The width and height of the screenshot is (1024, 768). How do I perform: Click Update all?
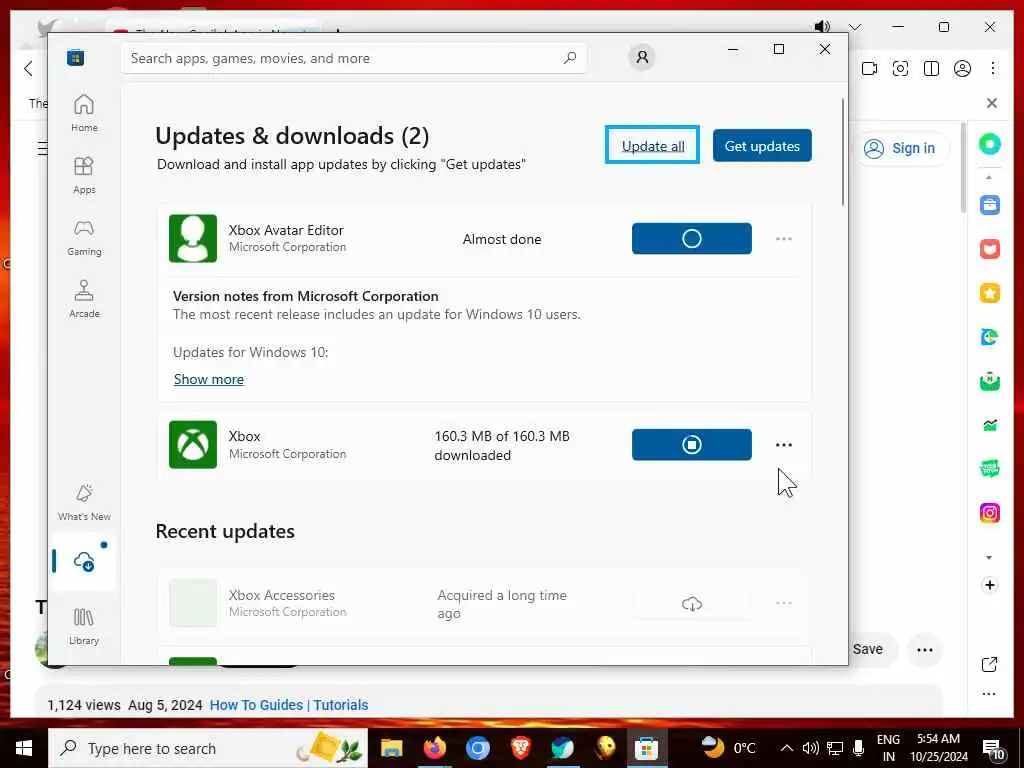652,145
